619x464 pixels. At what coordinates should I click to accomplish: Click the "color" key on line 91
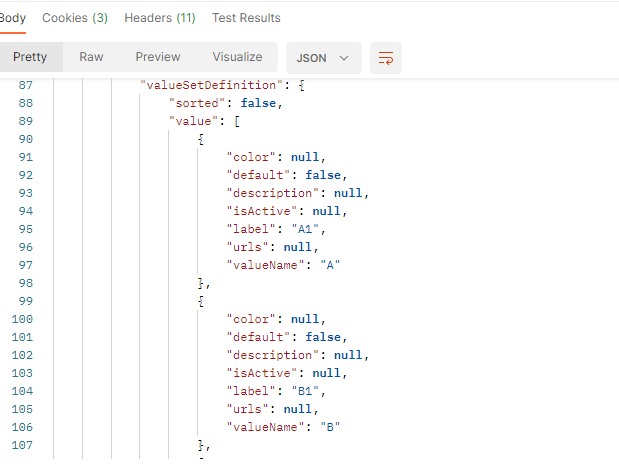tap(251, 158)
